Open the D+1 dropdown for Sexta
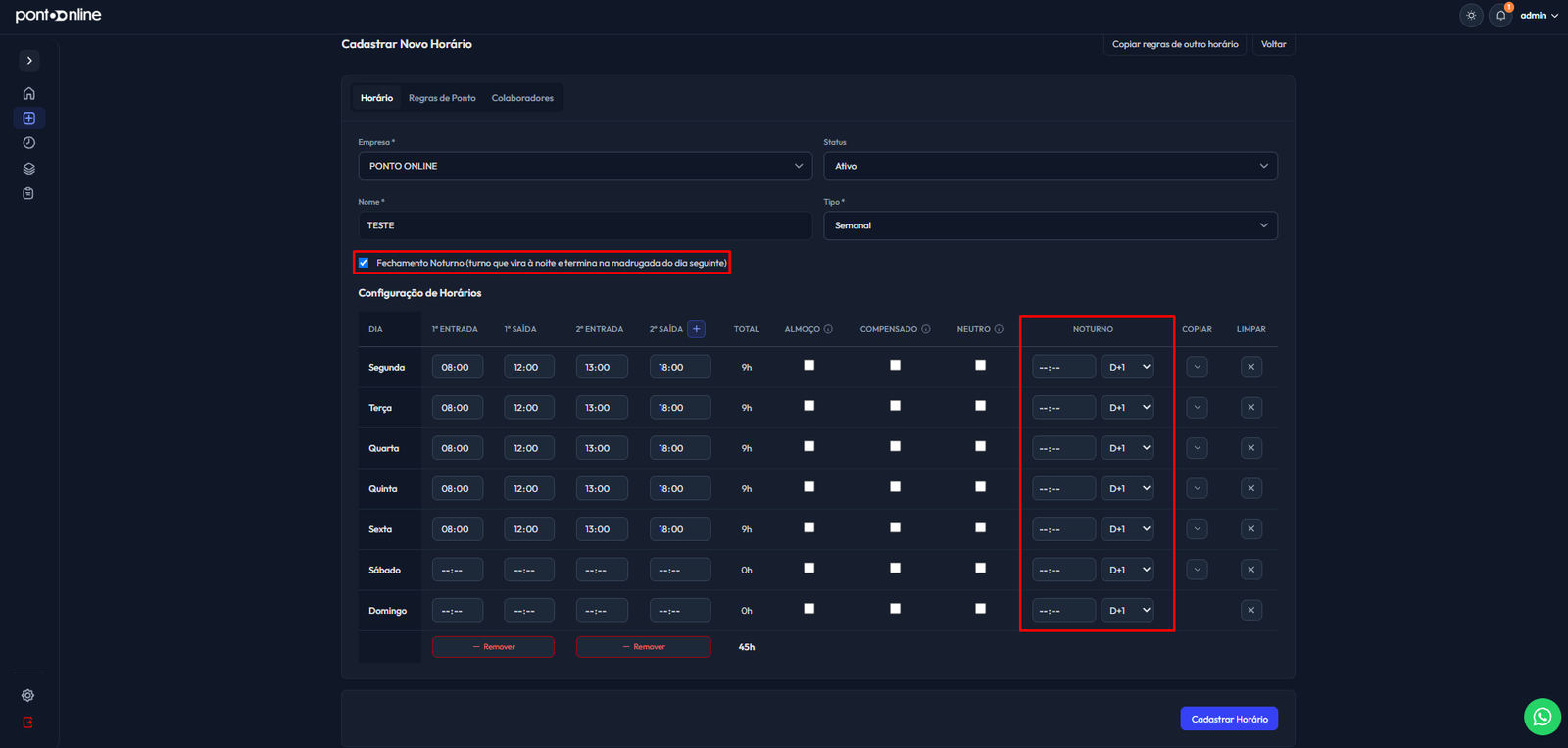1568x748 pixels. point(1128,529)
